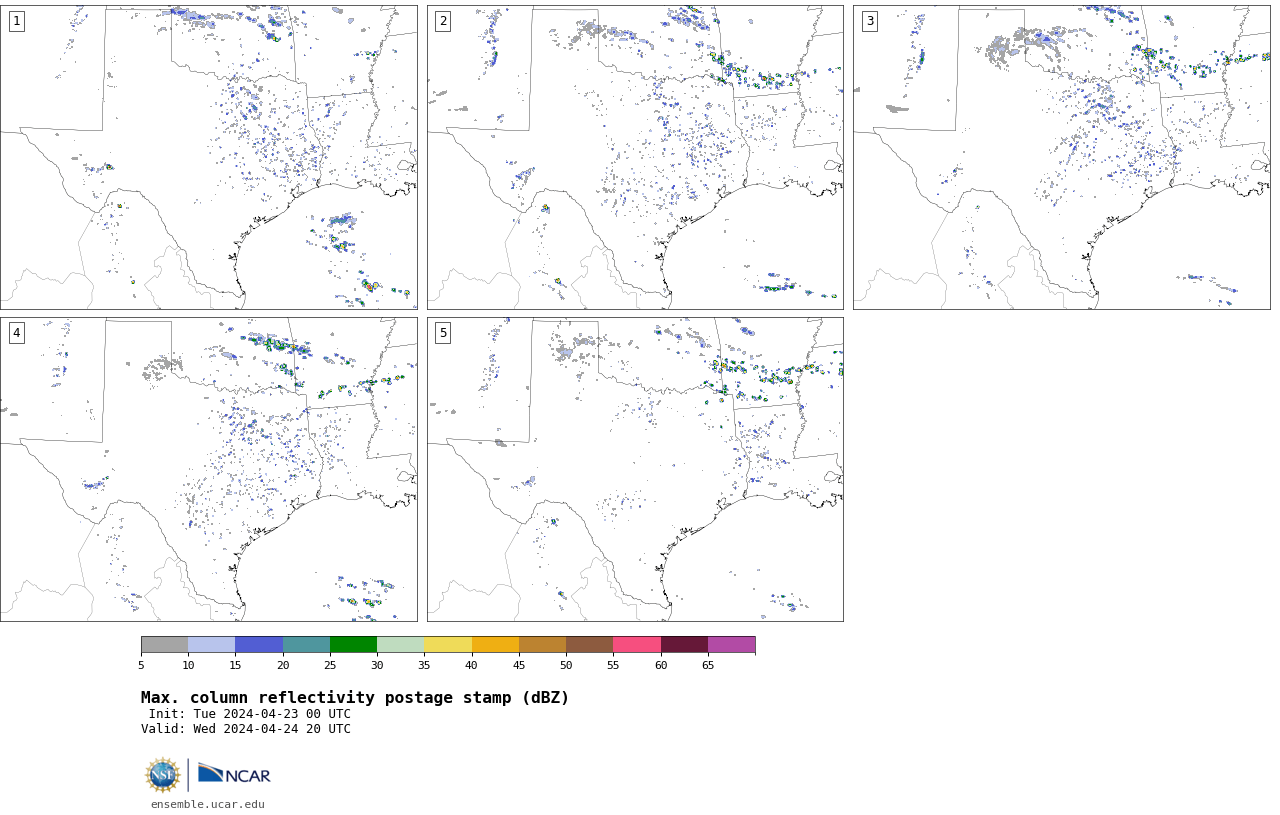
Task: Click the panel number 4 label
Action: [16, 333]
